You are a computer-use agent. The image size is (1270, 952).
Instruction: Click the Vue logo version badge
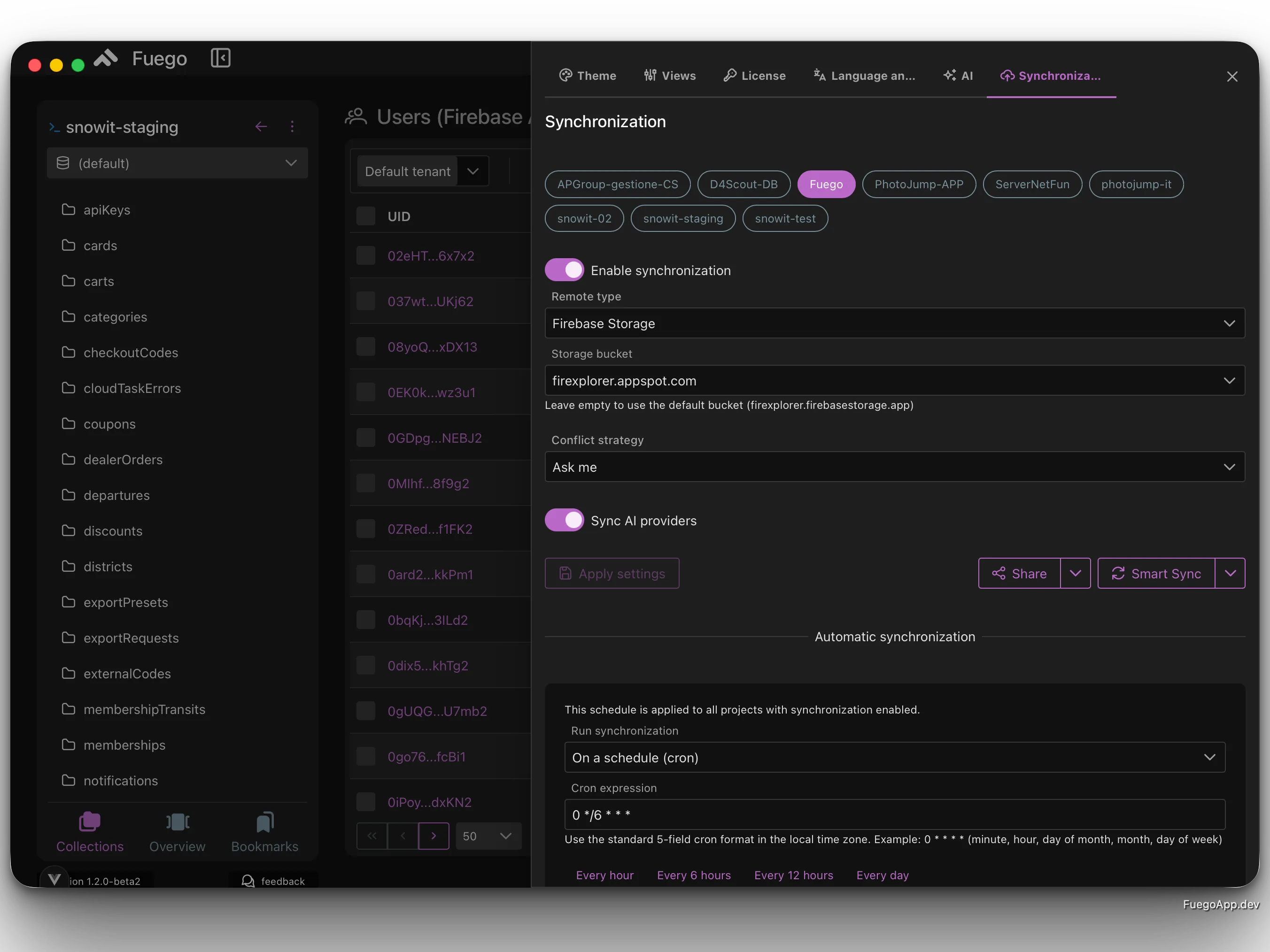point(54,879)
